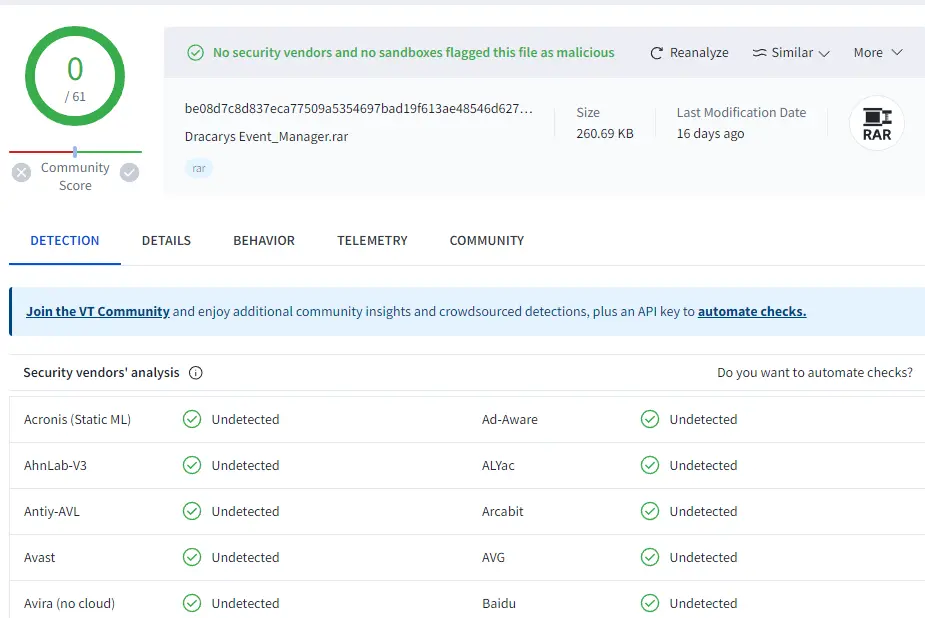The width and height of the screenshot is (925, 618).
Task: Click the no security vendors flagged message
Action: pos(414,52)
